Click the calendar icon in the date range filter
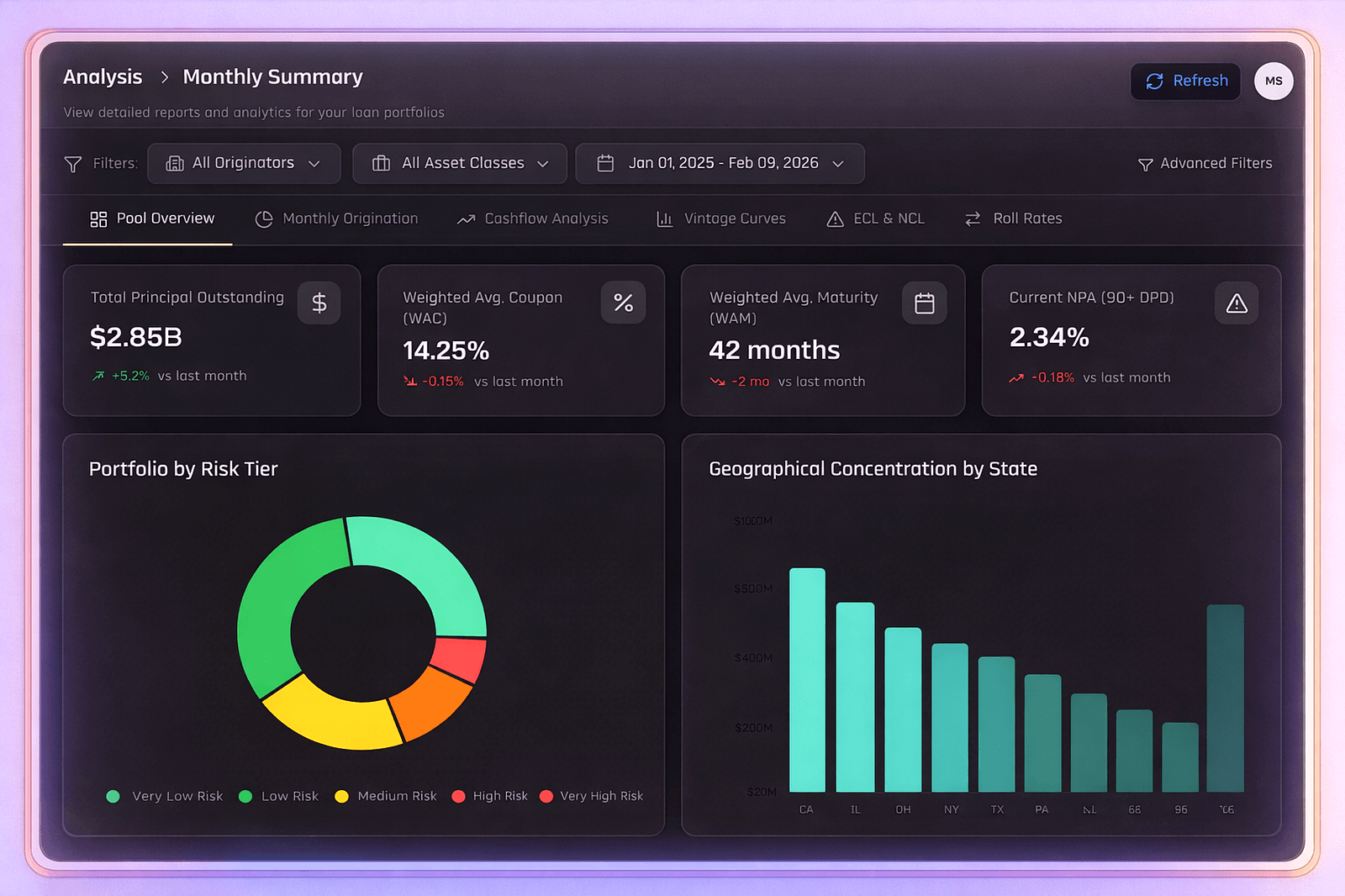1345x896 pixels. [607, 163]
